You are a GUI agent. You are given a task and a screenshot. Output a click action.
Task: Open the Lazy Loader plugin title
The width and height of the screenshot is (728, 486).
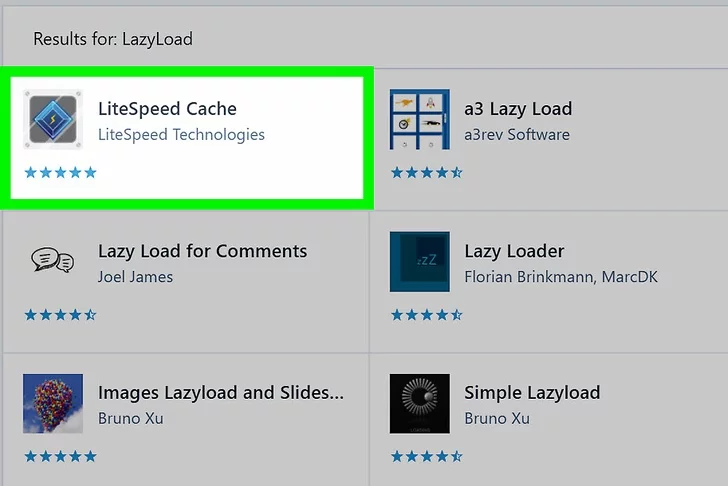pos(514,251)
